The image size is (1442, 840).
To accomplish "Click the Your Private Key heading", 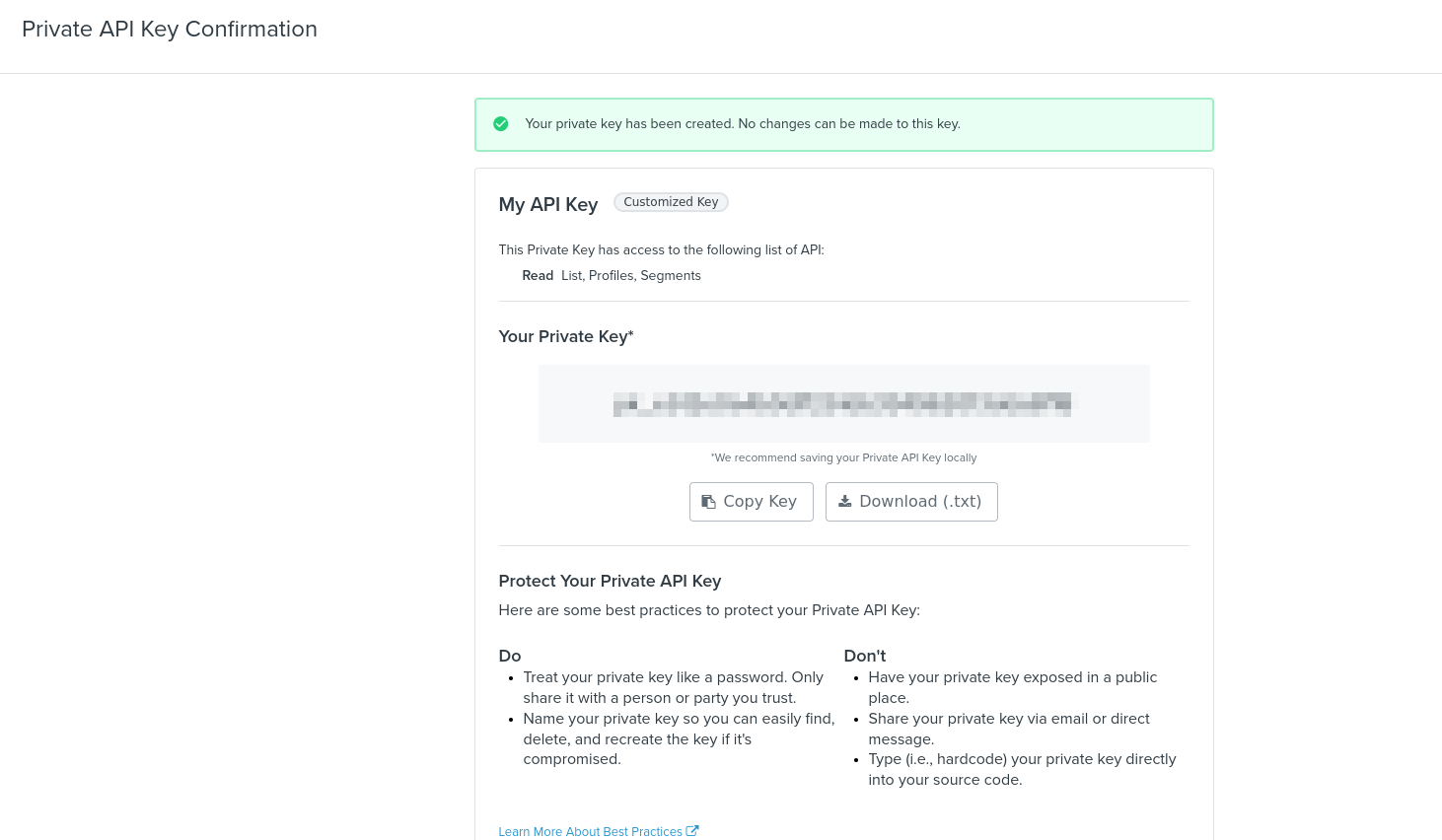I will (566, 337).
